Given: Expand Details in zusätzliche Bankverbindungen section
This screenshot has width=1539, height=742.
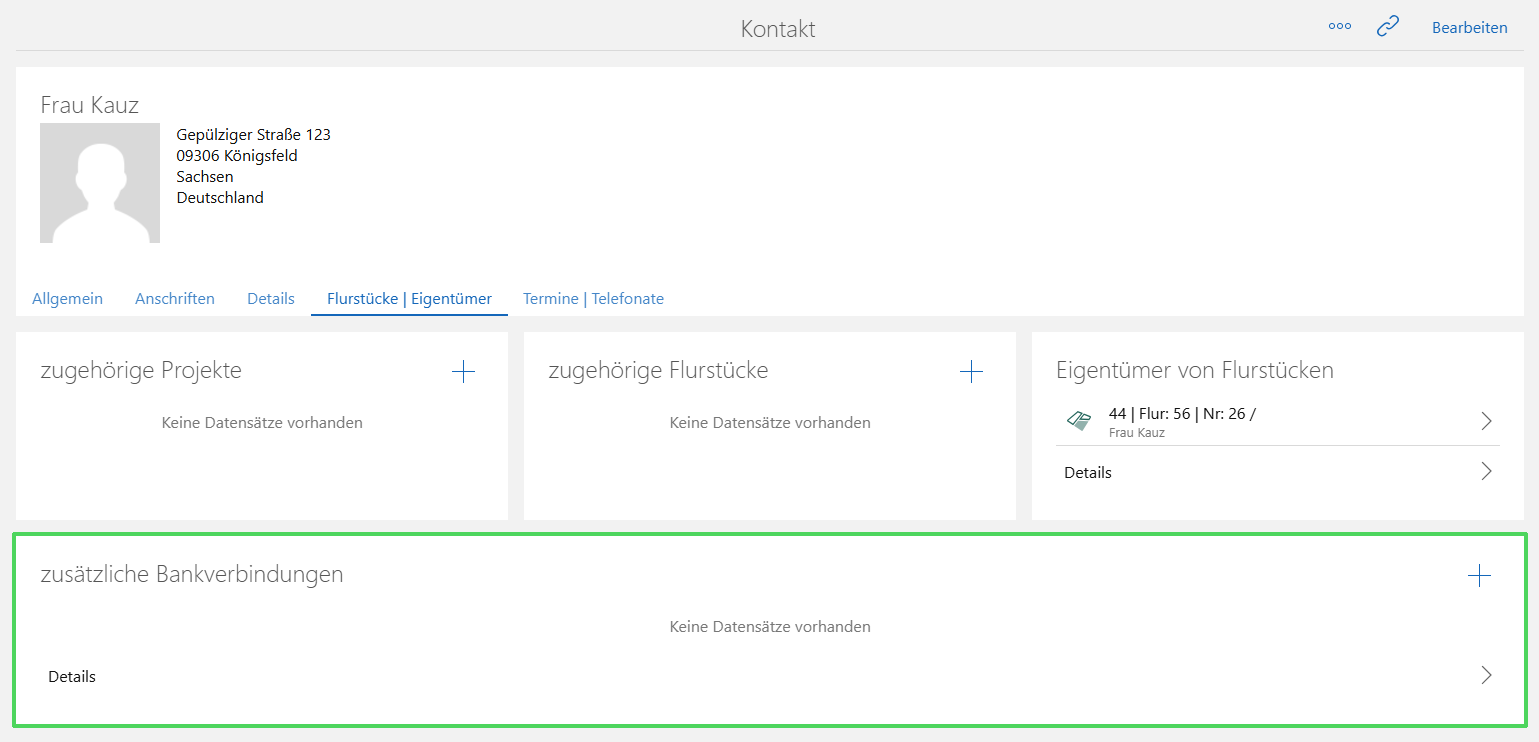Looking at the screenshot, I should point(1484,675).
